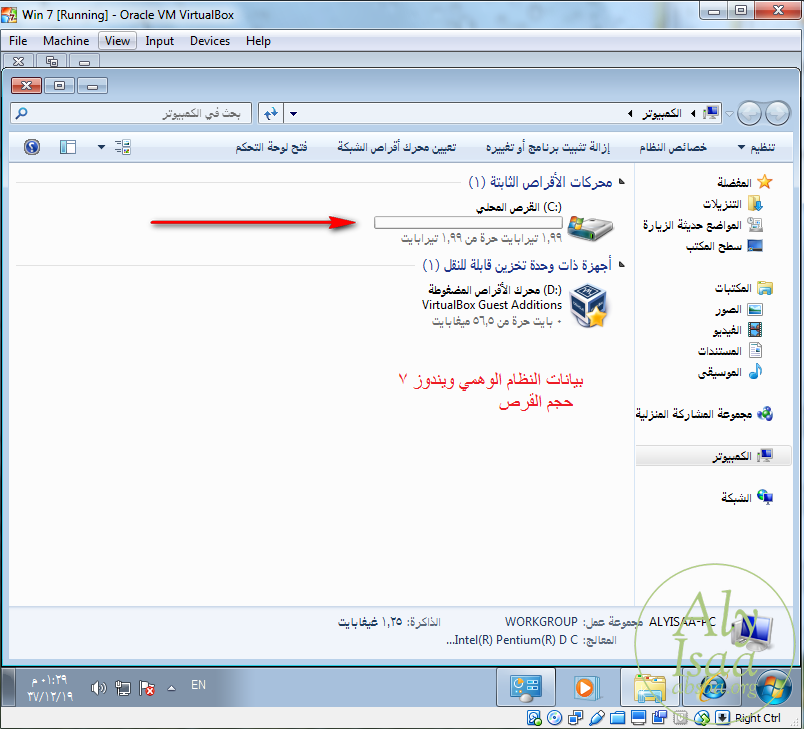Select the VirtualBox Guest Additions (D:) drive
This screenshot has height=729, width=804.
pos(590,306)
